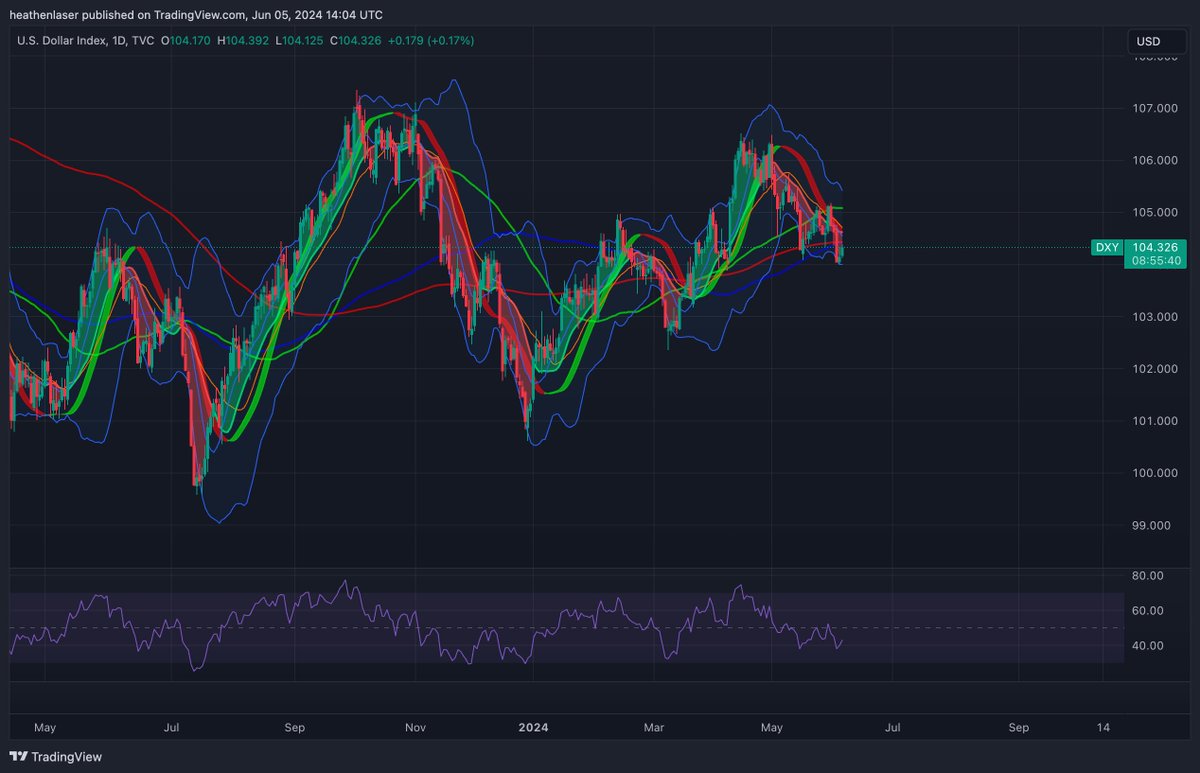Click the RSI 80.00 scale label
Viewport: 1200px width, 773px height.
tap(1149, 576)
